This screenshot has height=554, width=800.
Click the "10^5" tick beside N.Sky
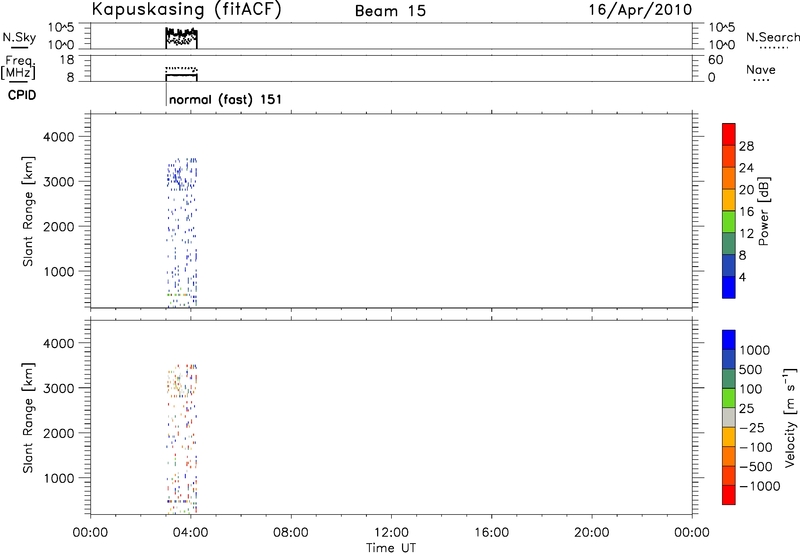[61, 28]
